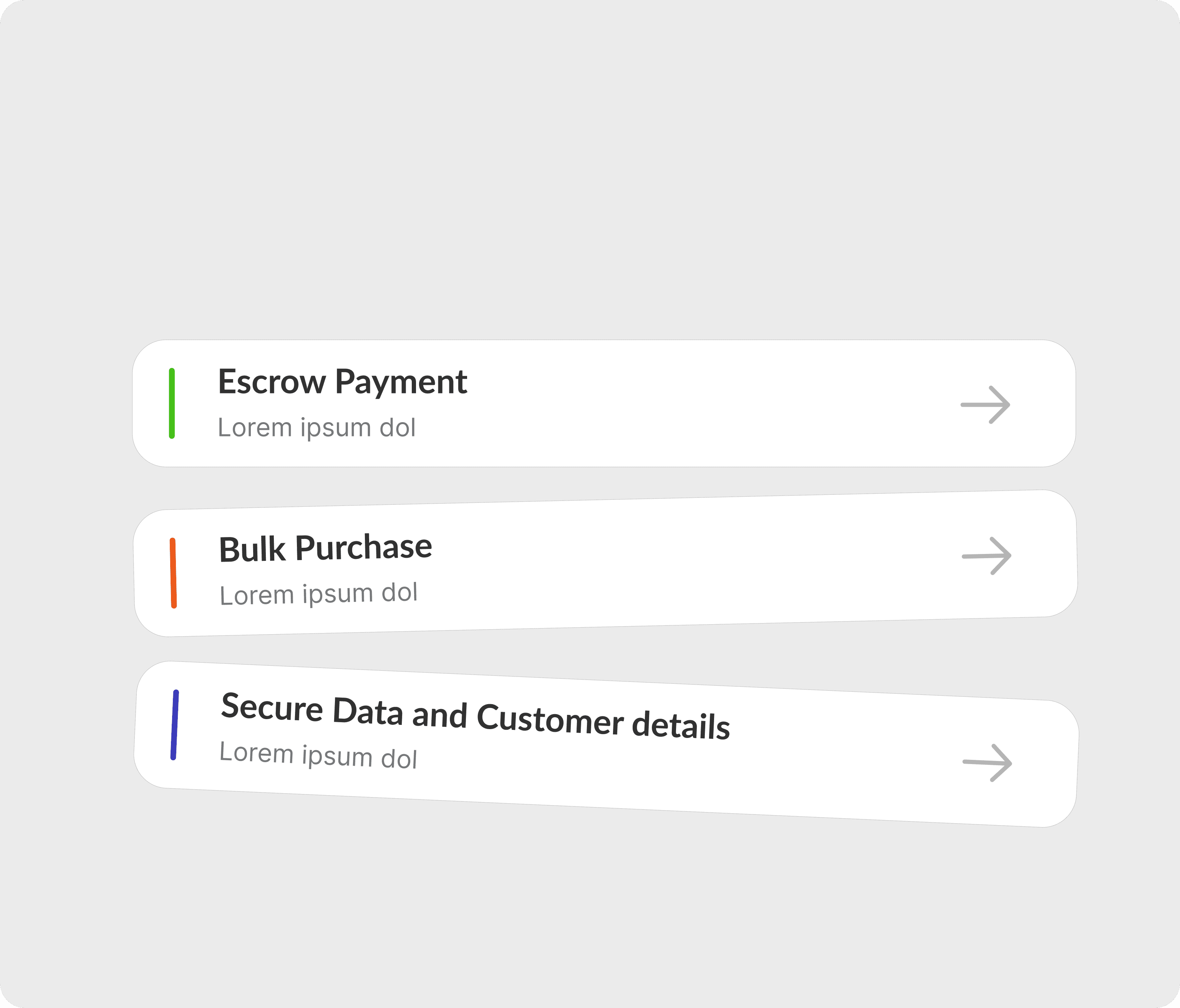Click the word Escrow in first card
The height and width of the screenshot is (1008, 1180).
[x=272, y=381]
